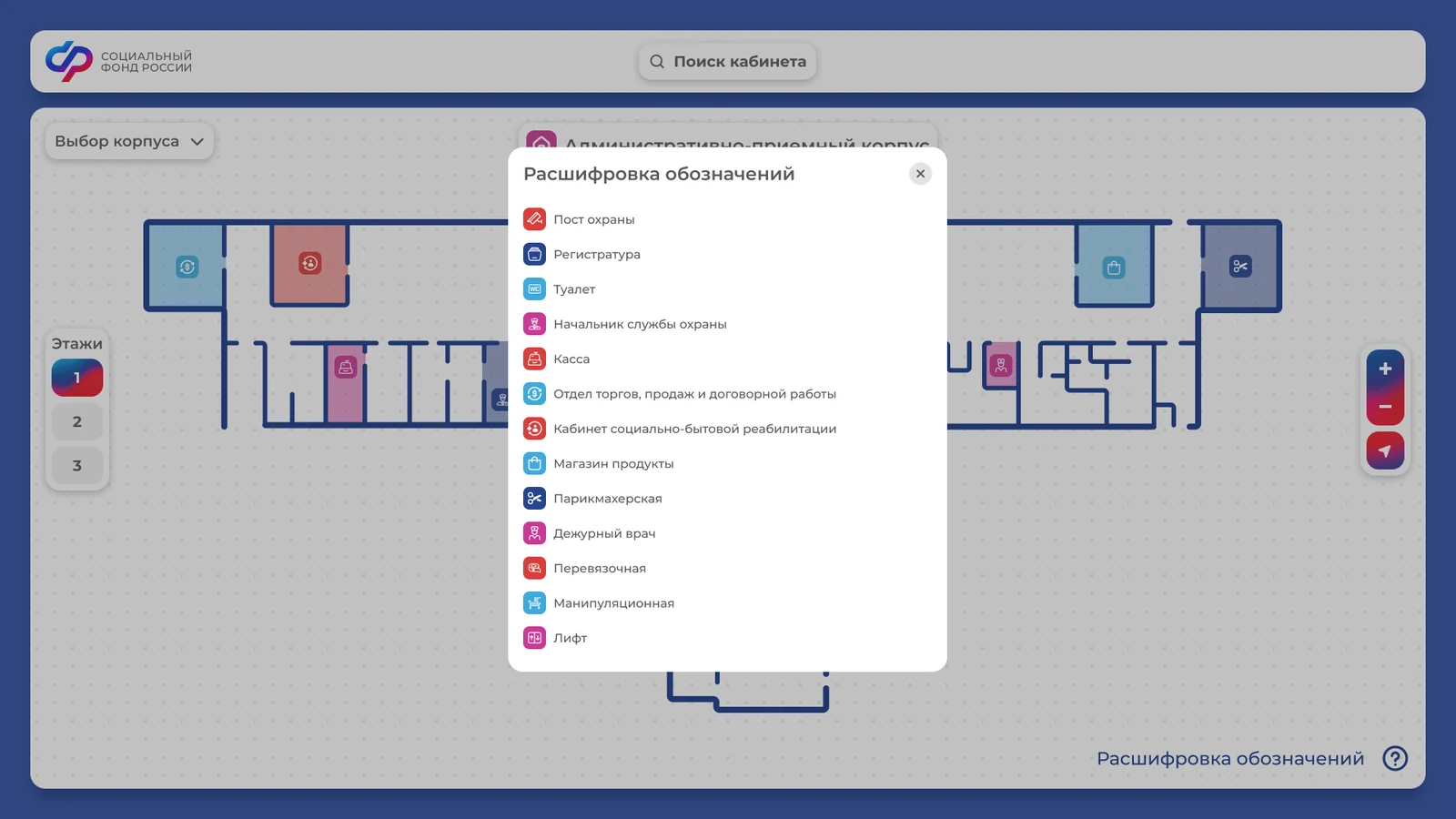Click the Парикмахерская scissors legend icon
Image resolution: width=1456 pixels, height=819 pixels.
click(534, 499)
